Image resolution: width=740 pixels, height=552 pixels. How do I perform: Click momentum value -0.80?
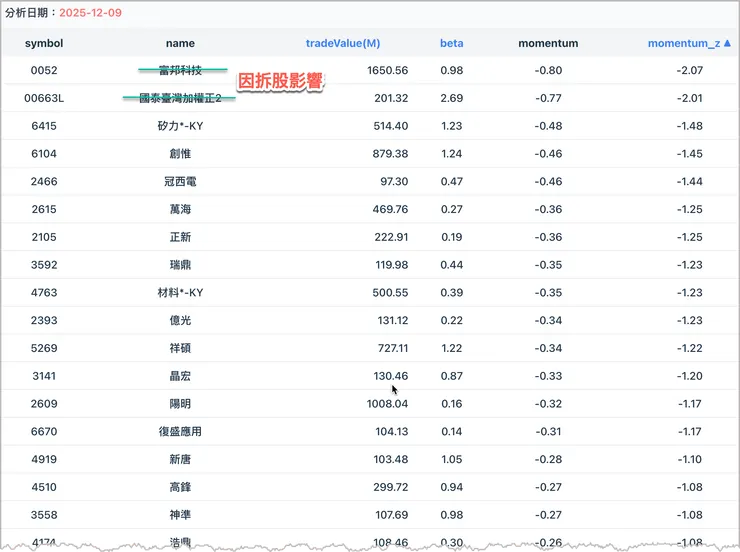548,70
